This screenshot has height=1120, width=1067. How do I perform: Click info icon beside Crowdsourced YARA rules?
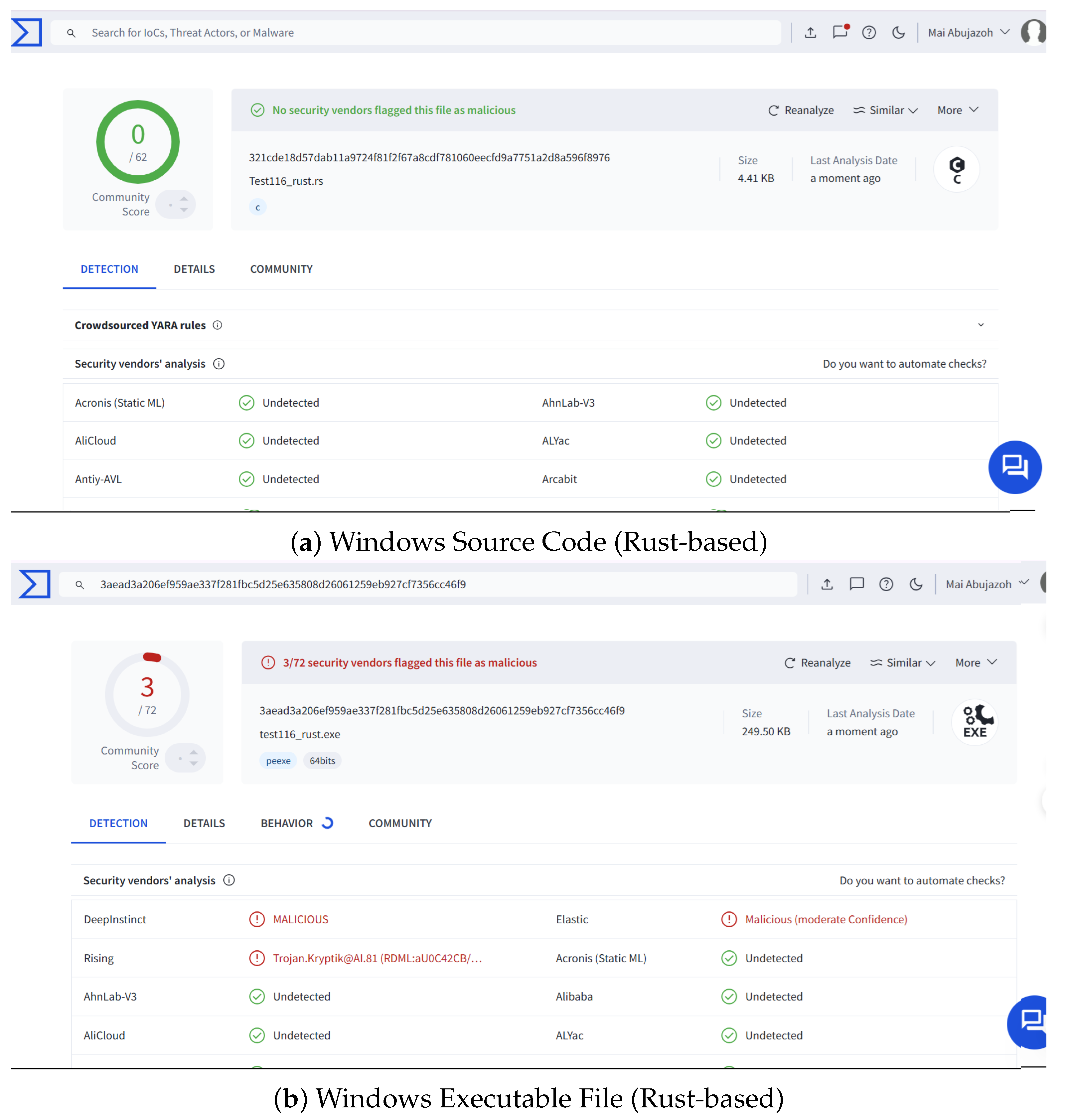(217, 325)
